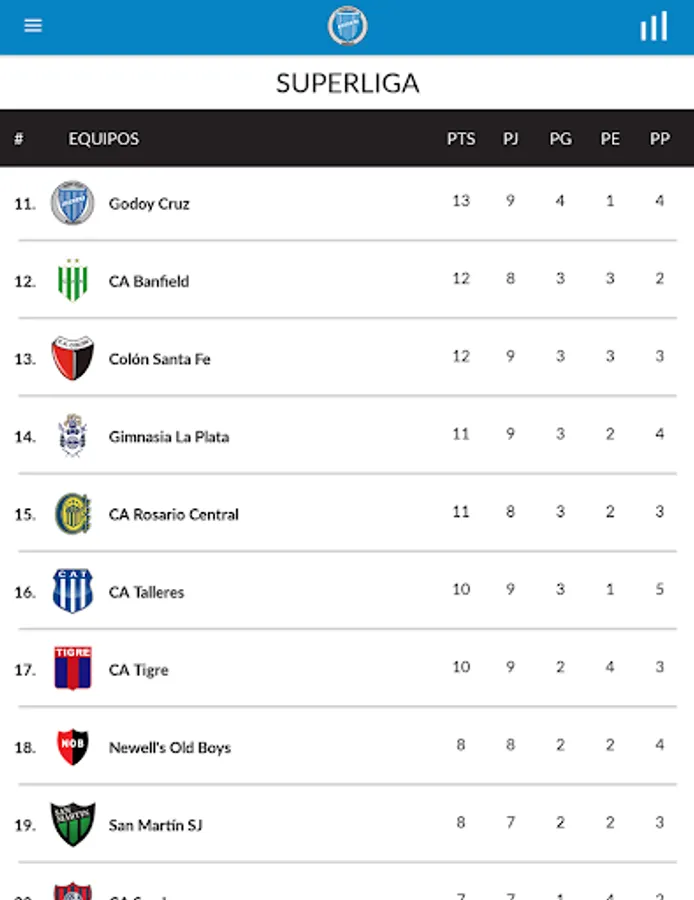
Task: Select the EQUIPOS column header
Action: pos(102,139)
